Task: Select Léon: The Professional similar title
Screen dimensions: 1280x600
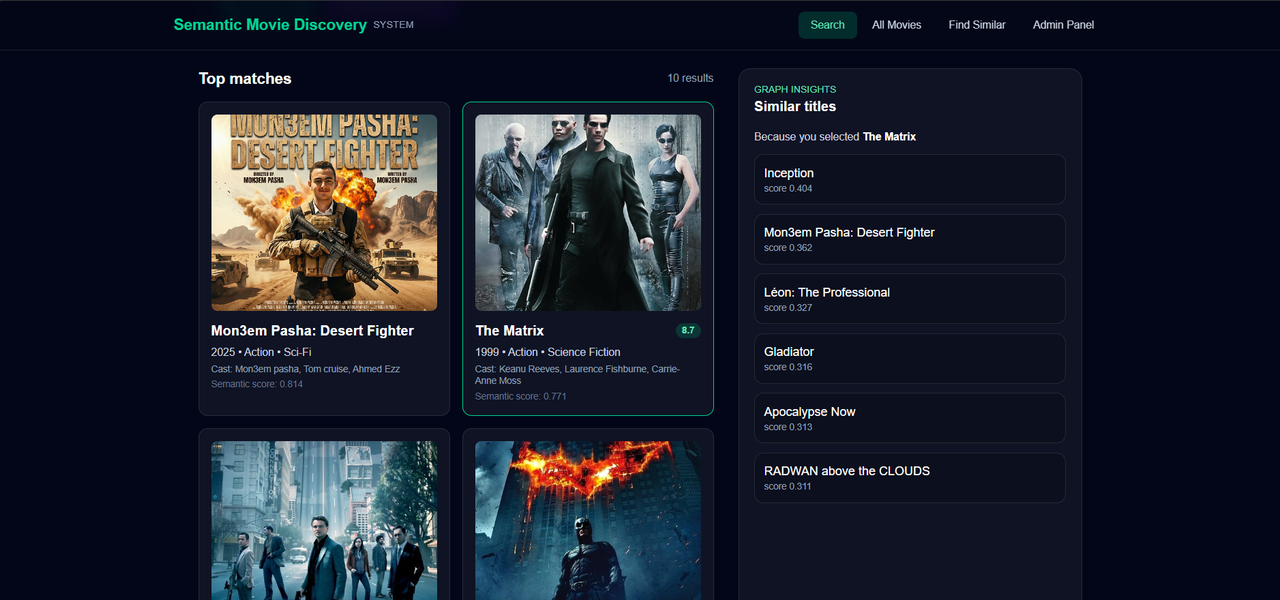Action: tap(909, 298)
